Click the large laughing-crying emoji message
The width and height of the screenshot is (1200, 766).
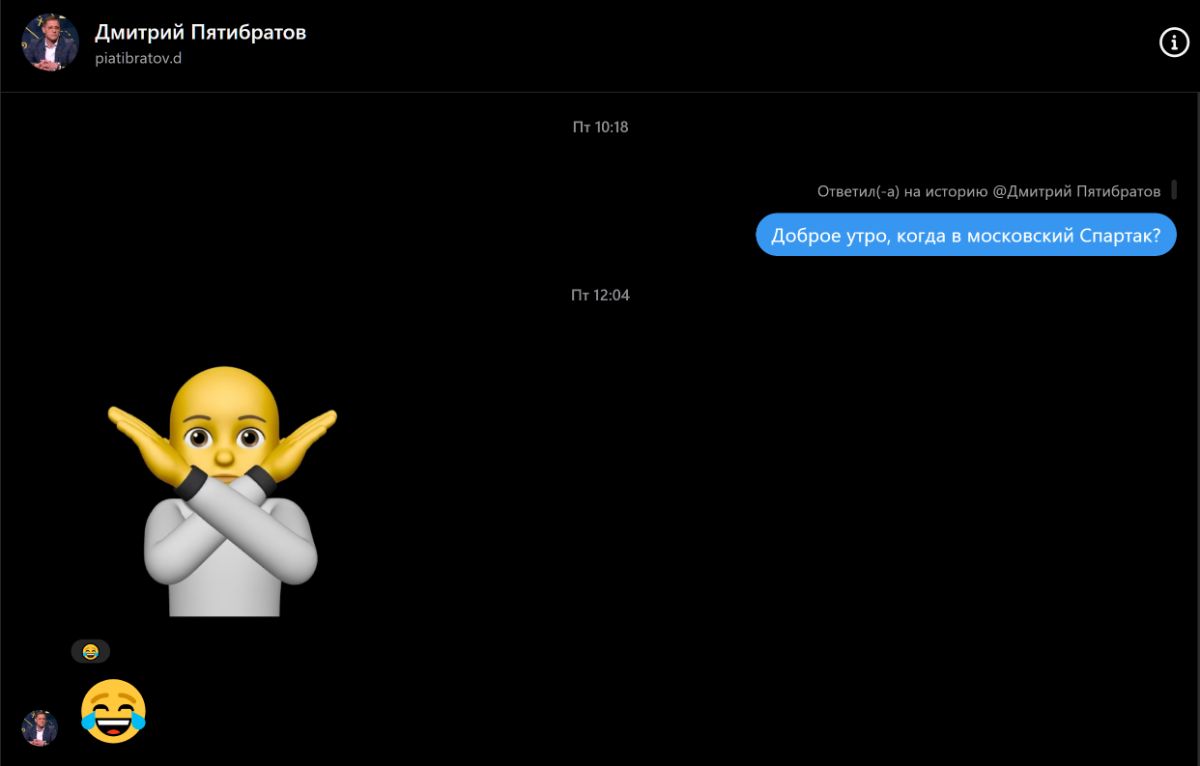[x=113, y=711]
